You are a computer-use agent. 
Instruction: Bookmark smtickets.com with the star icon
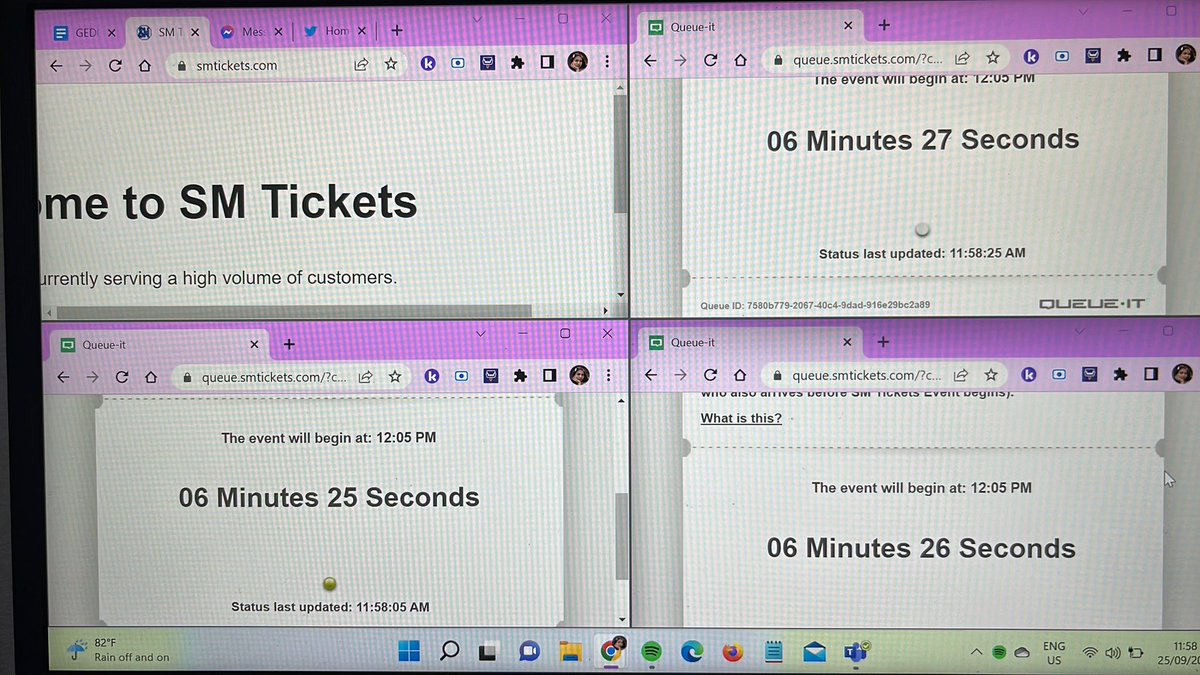(391, 63)
